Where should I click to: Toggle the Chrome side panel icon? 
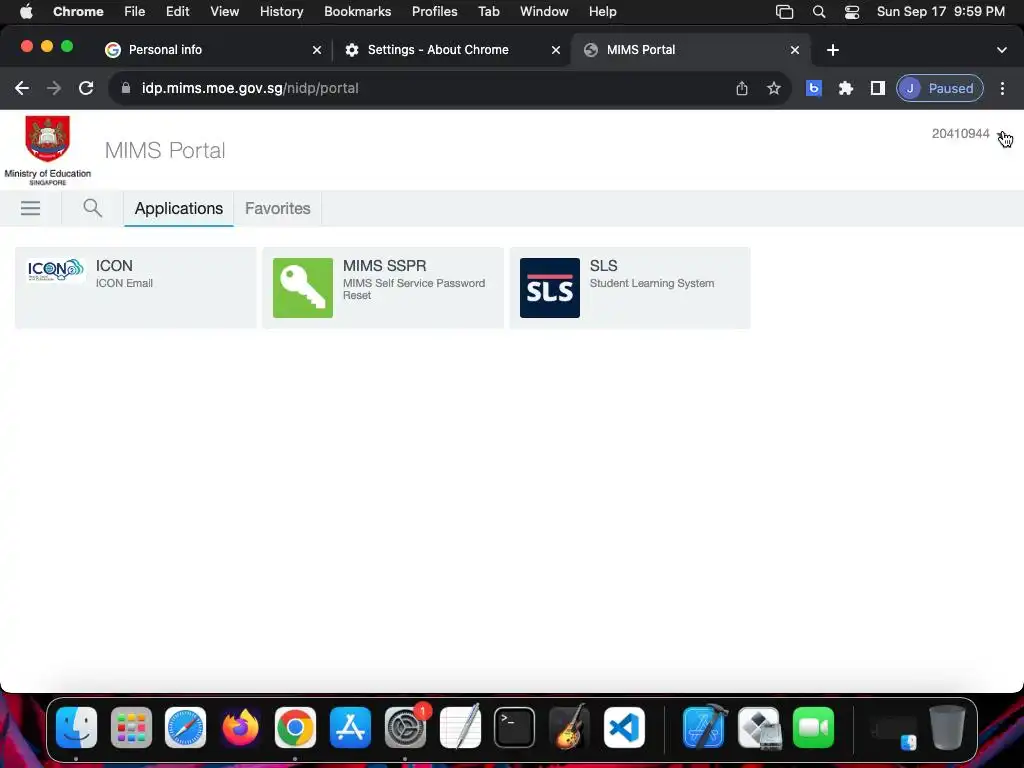878,88
